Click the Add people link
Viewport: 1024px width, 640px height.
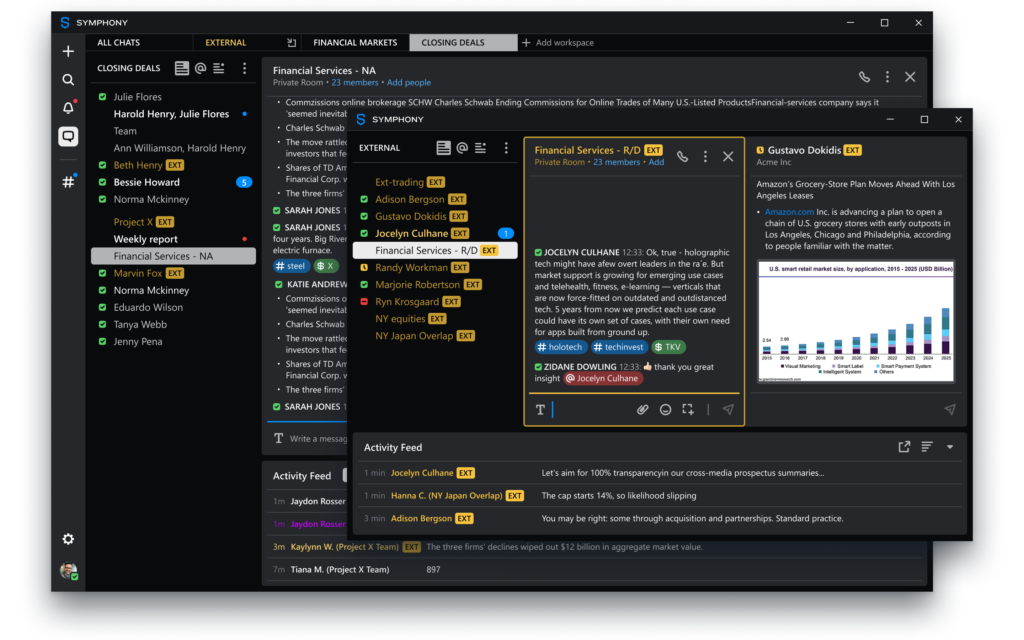pos(409,83)
